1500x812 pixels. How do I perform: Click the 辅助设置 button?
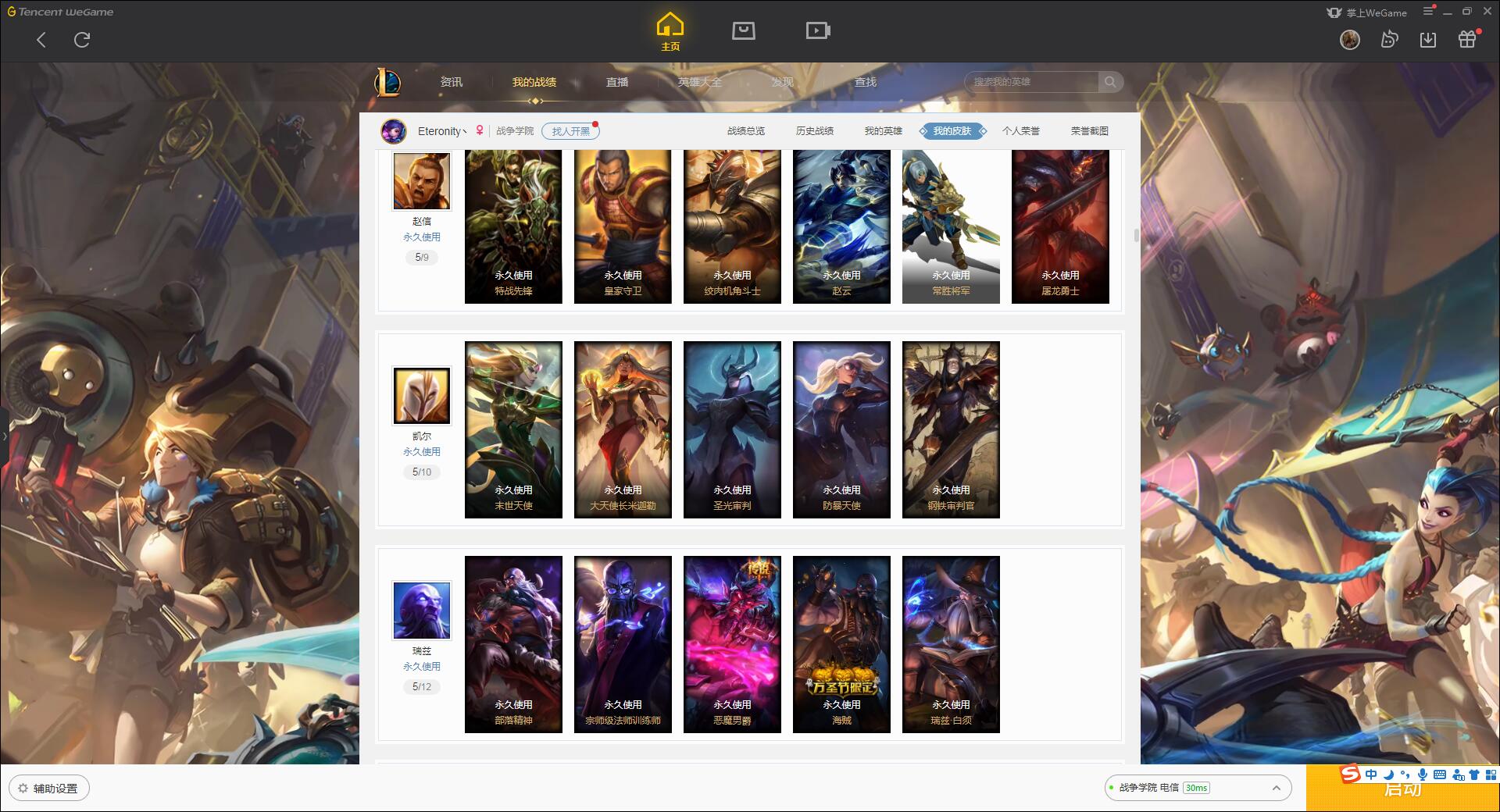49,788
